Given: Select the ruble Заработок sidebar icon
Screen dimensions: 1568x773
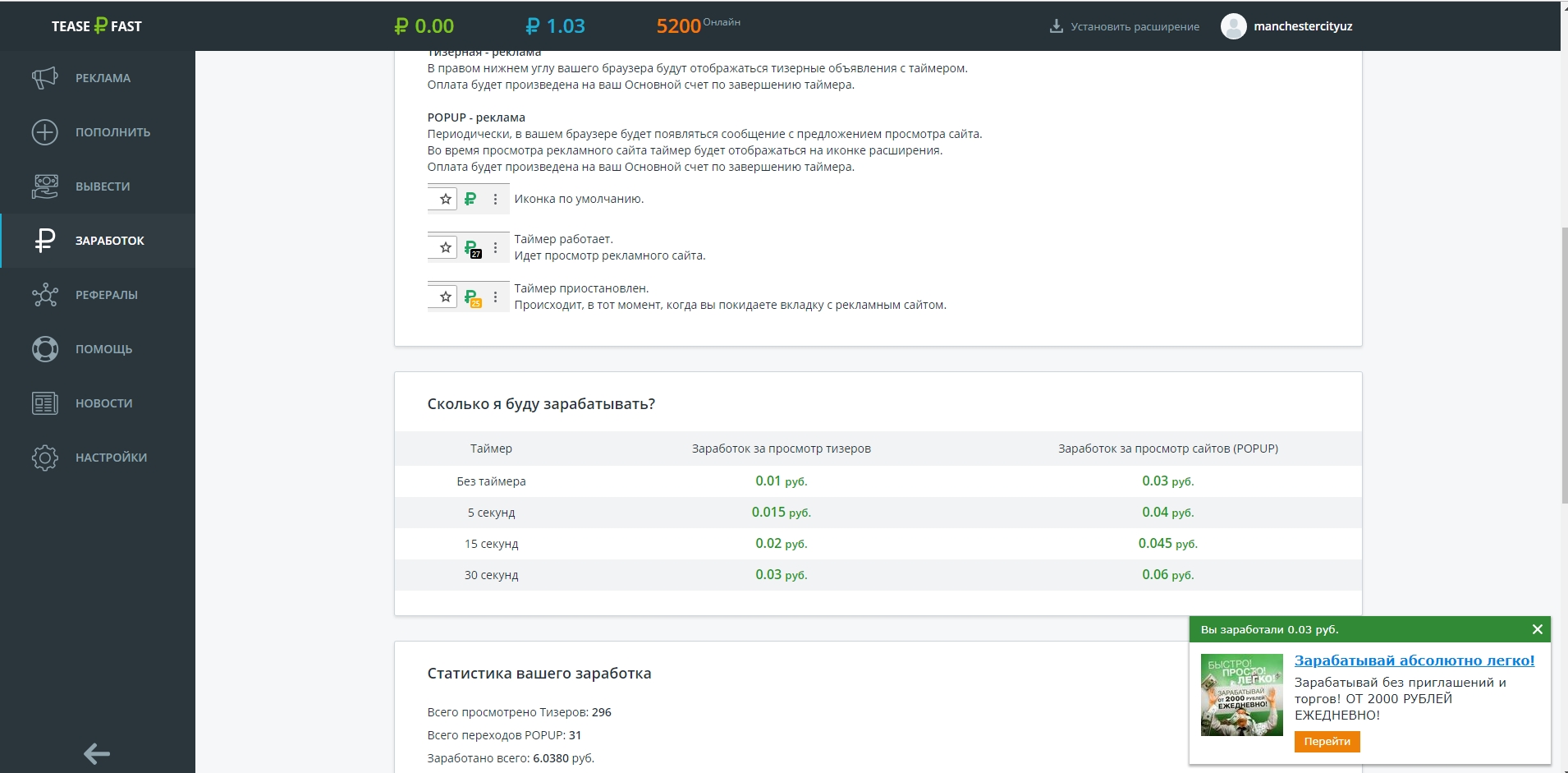Looking at the screenshot, I should pyautogui.click(x=45, y=241).
